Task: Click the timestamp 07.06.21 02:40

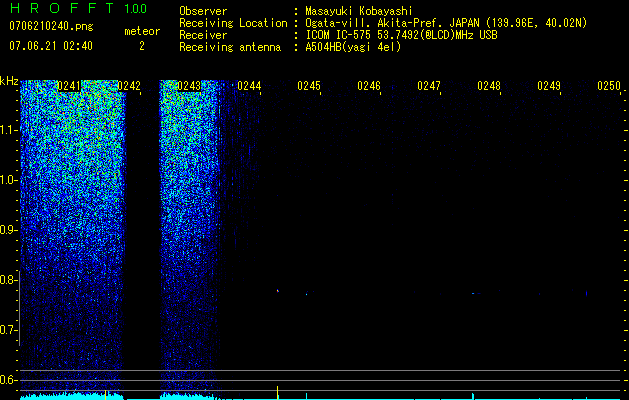Action: (x=51, y=46)
